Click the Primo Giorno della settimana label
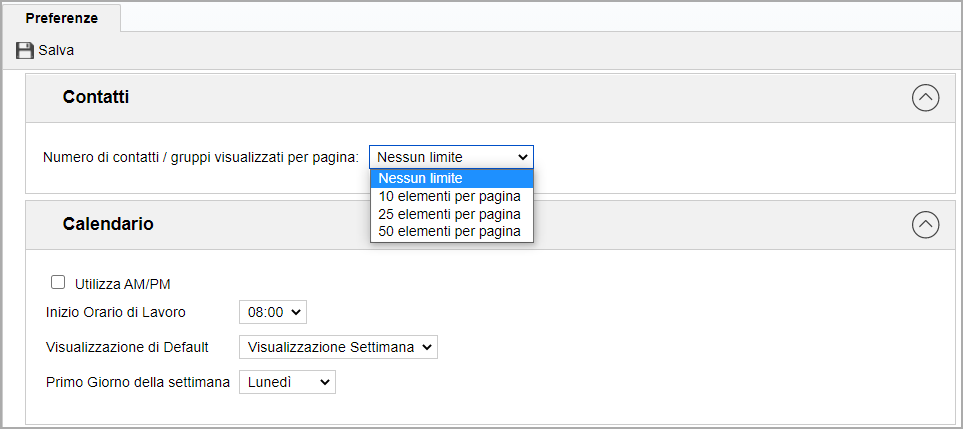 click(x=138, y=382)
